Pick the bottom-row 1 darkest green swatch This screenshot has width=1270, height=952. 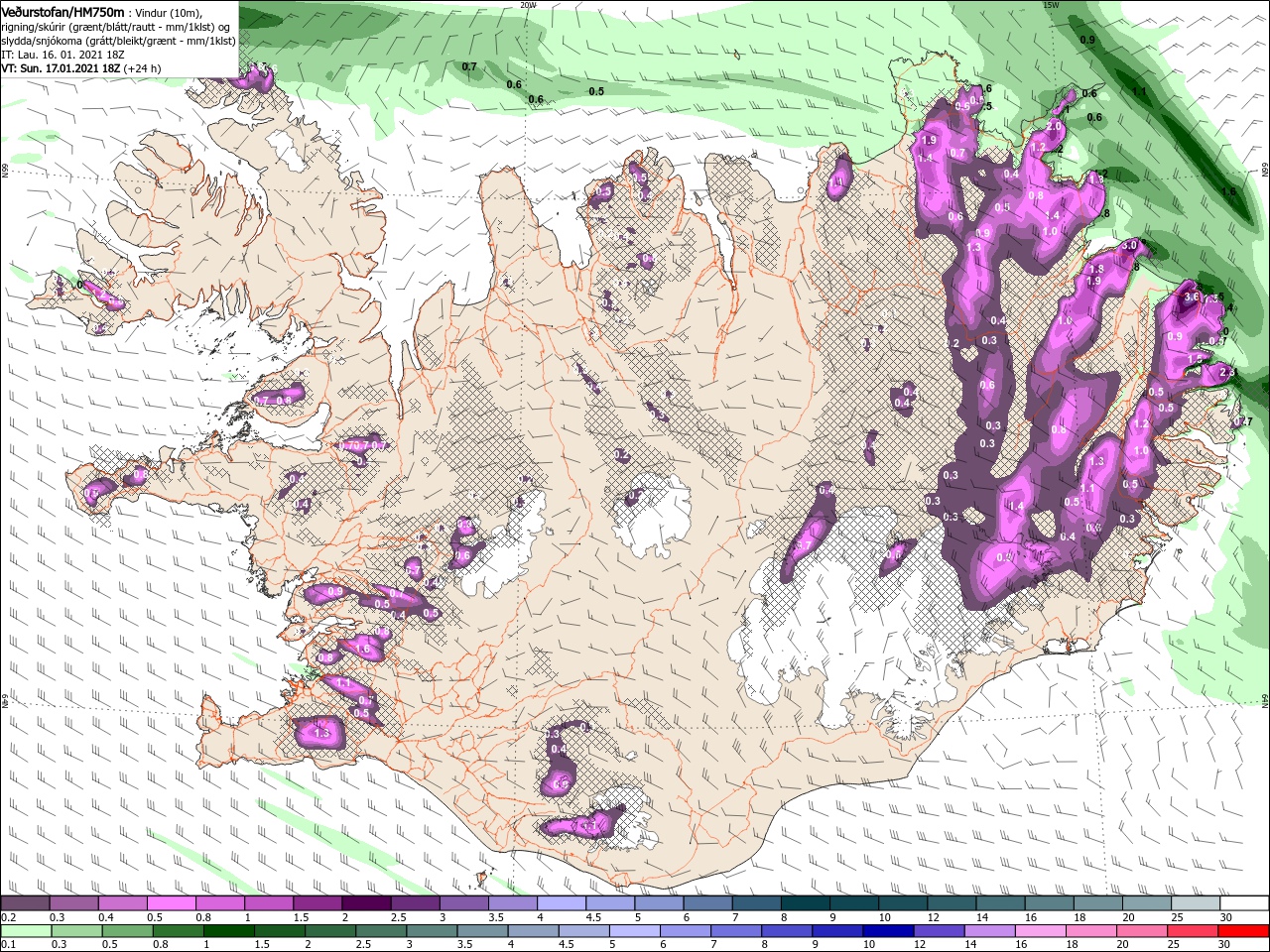[x=229, y=931]
